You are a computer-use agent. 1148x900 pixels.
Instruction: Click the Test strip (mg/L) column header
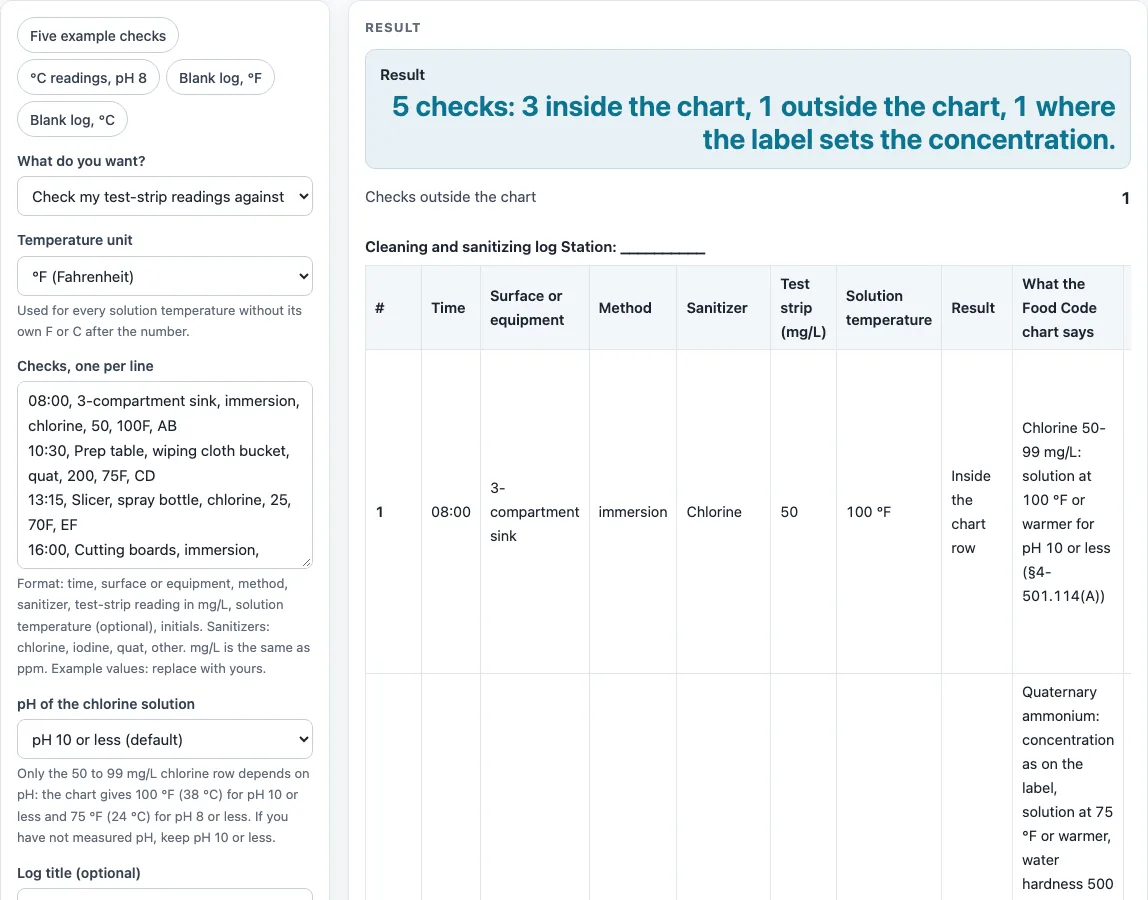[803, 308]
